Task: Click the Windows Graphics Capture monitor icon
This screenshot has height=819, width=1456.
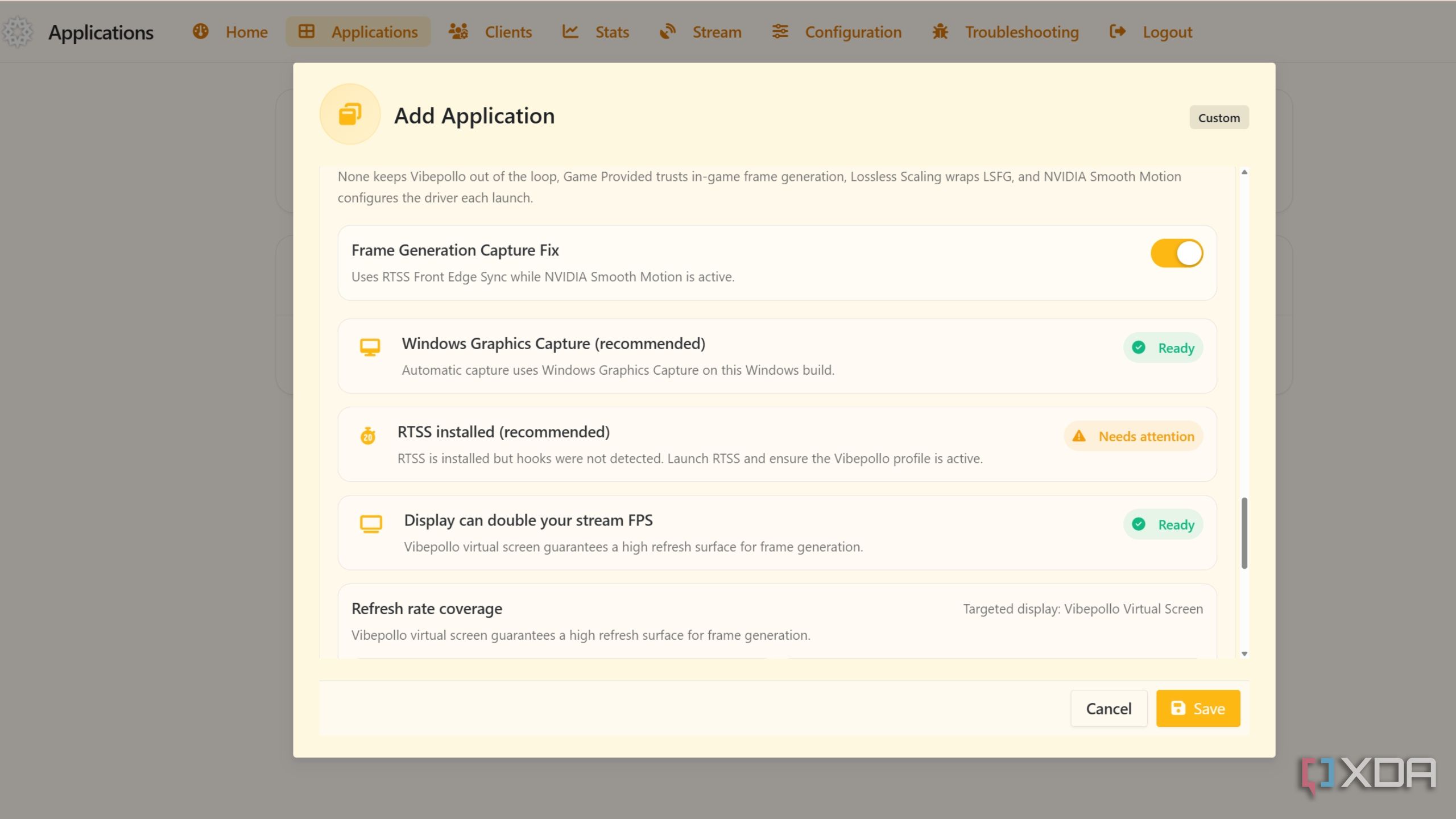Action: pyautogui.click(x=370, y=347)
